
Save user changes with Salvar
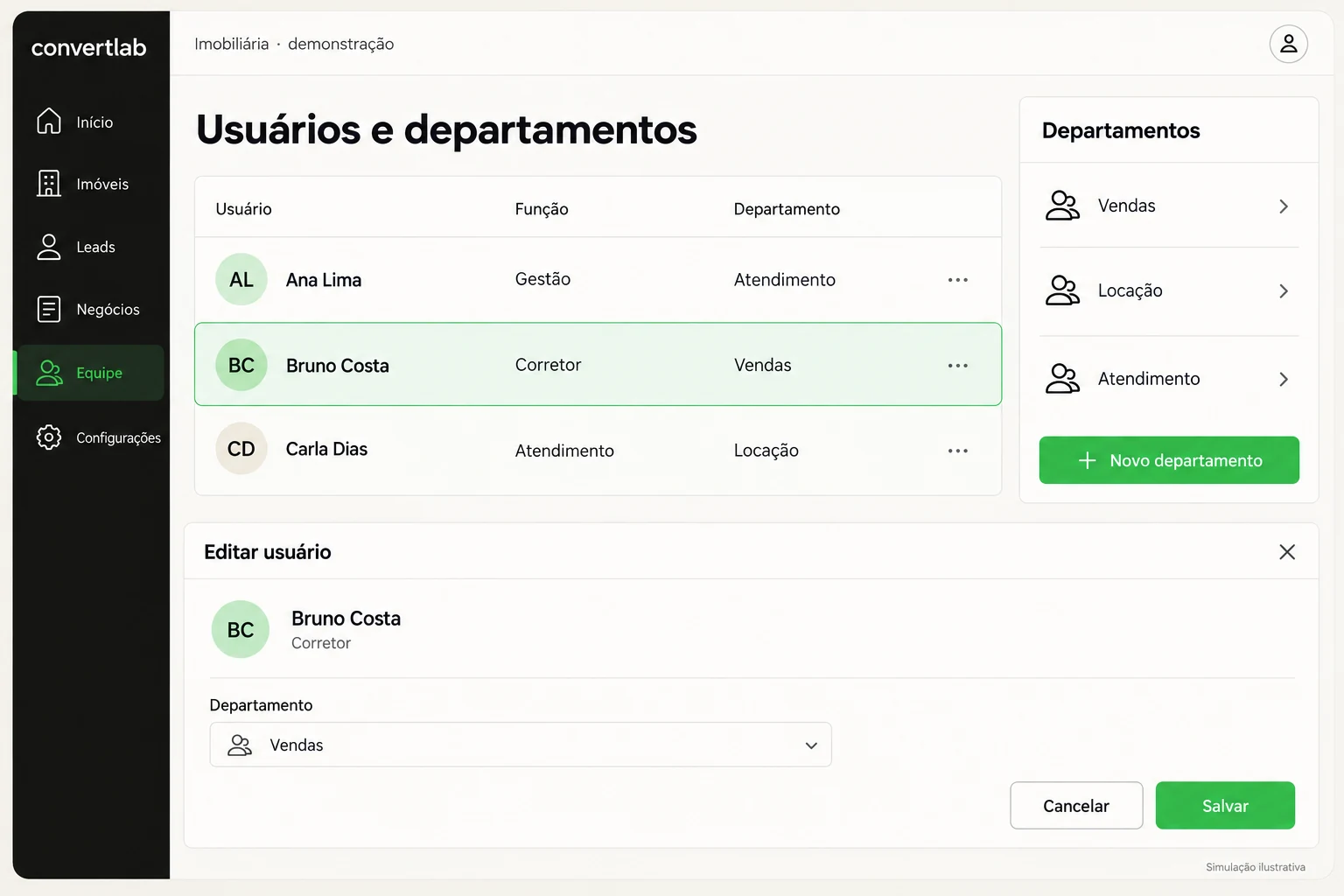1225,806
